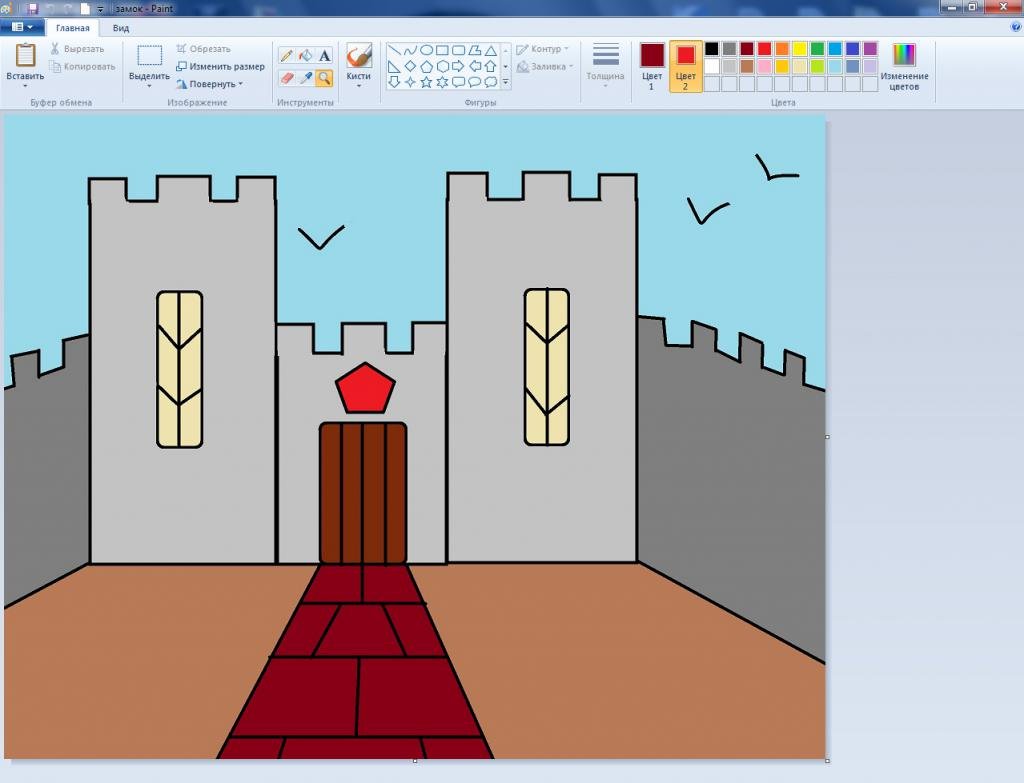Click the Save icon in title bar

pyautogui.click(x=32, y=8)
